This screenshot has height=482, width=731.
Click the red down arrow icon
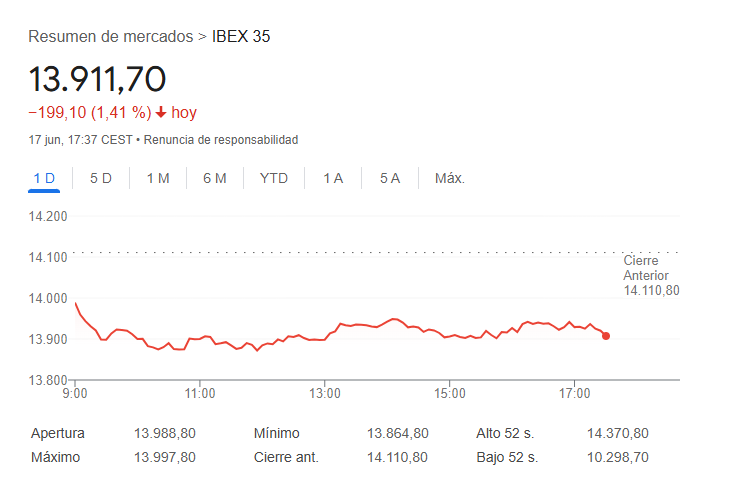tap(160, 113)
